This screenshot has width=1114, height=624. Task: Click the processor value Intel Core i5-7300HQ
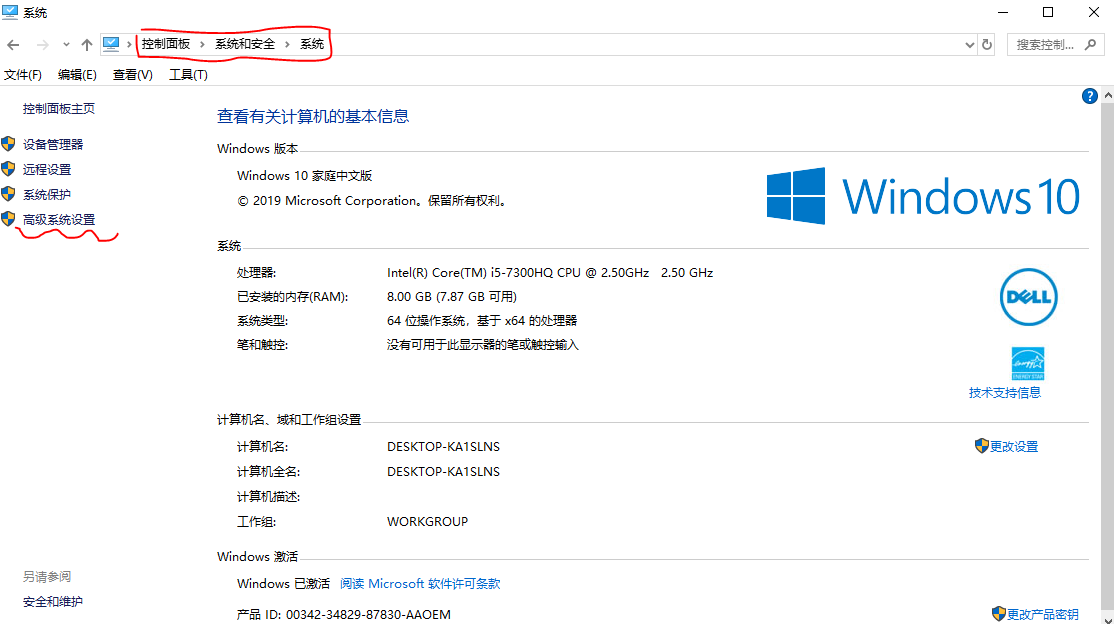coord(550,272)
